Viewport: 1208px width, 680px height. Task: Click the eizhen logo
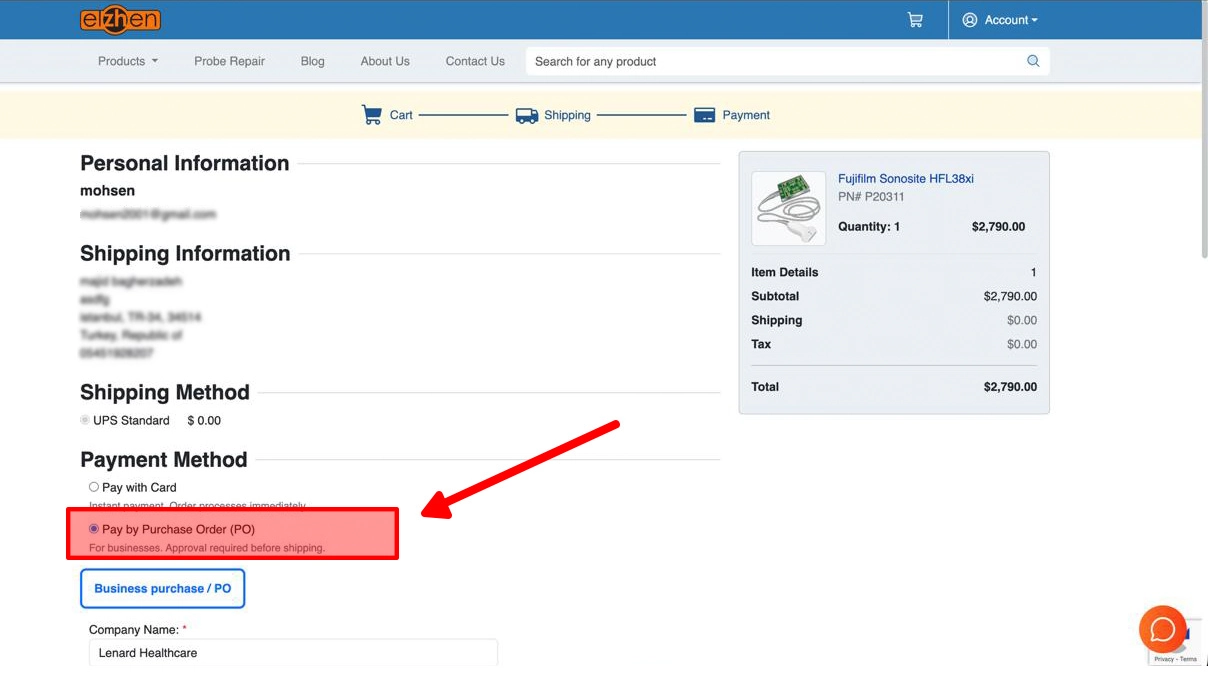click(120, 19)
